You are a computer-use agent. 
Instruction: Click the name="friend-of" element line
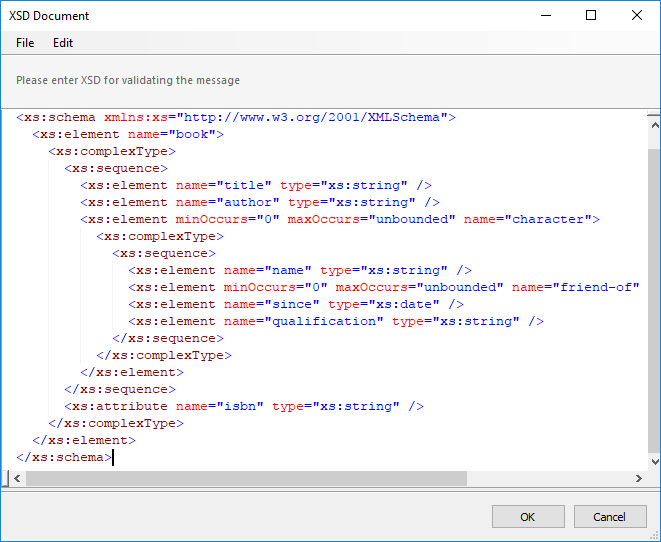tap(384, 287)
